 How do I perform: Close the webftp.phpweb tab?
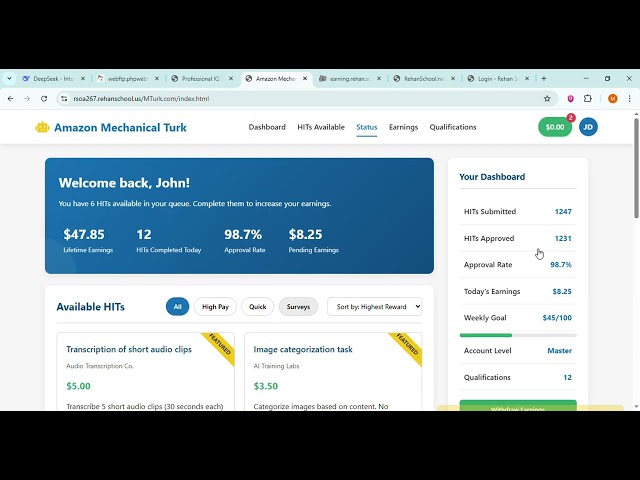pos(157,78)
